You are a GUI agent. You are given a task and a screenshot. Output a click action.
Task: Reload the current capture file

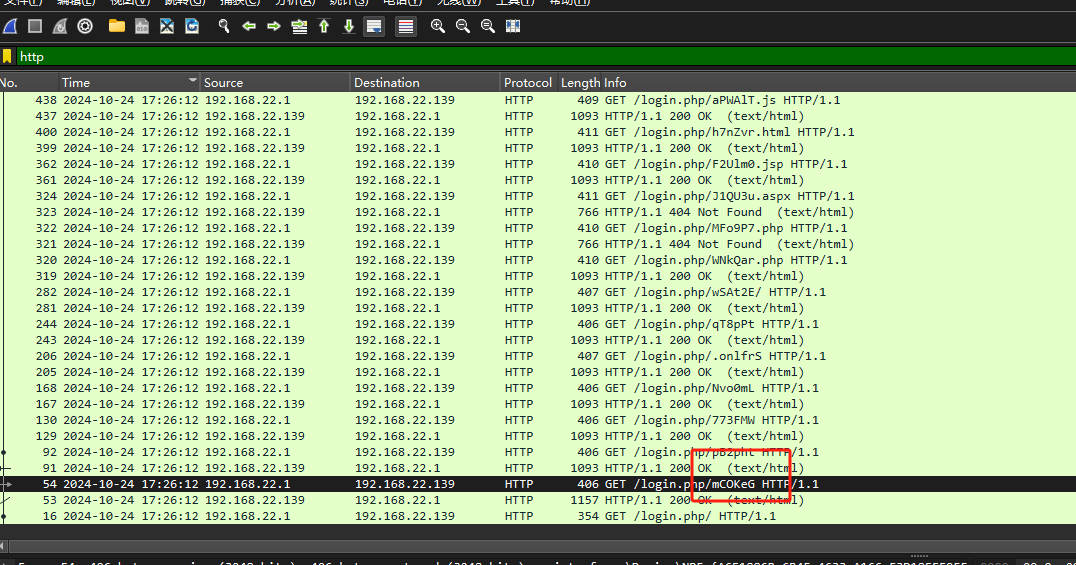(191, 26)
